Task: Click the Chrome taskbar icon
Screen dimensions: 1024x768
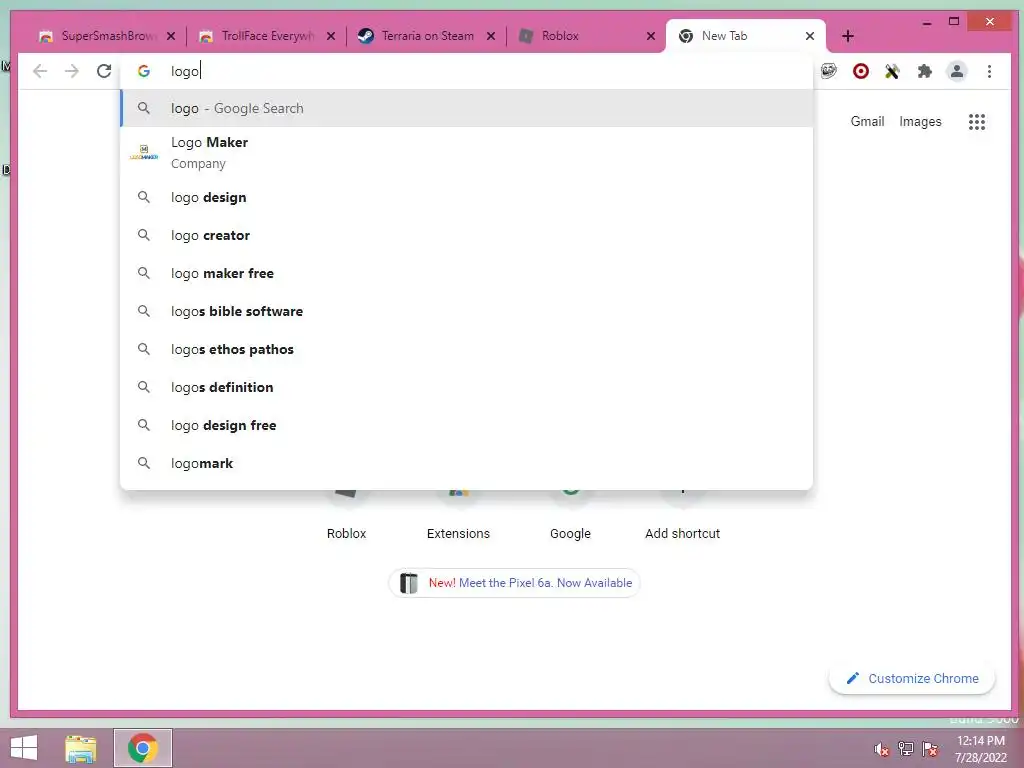Action: [x=143, y=748]
